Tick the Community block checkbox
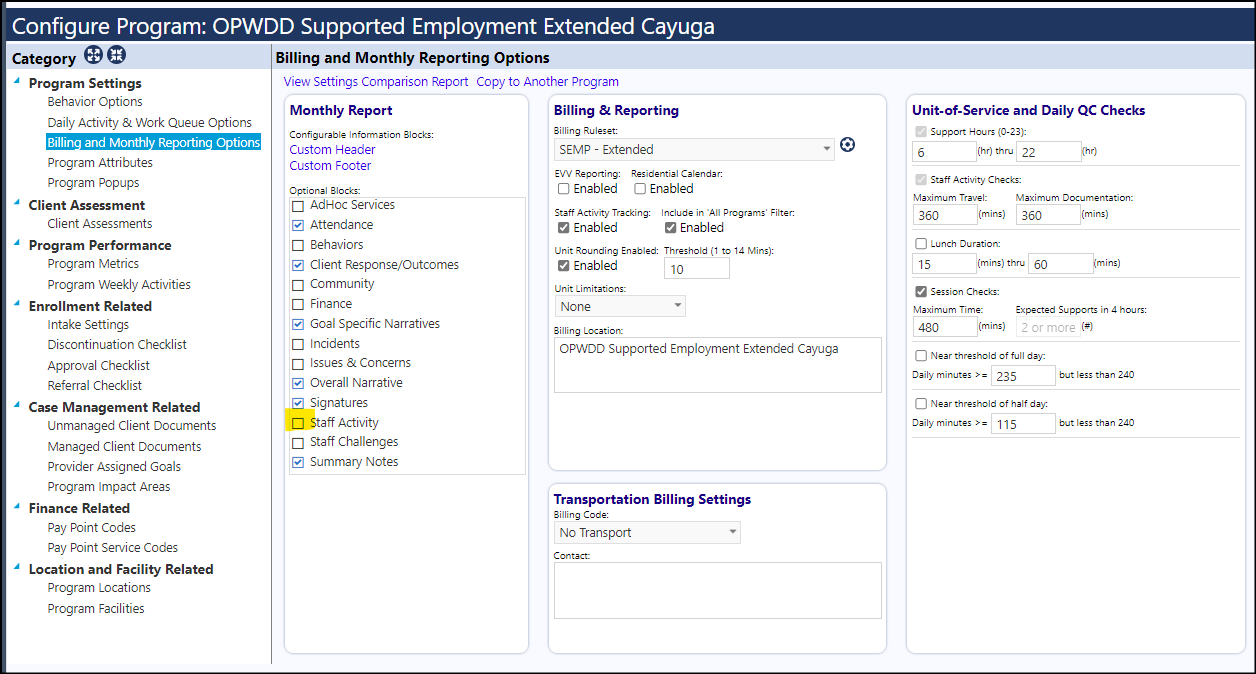 (x=298, y=285)
